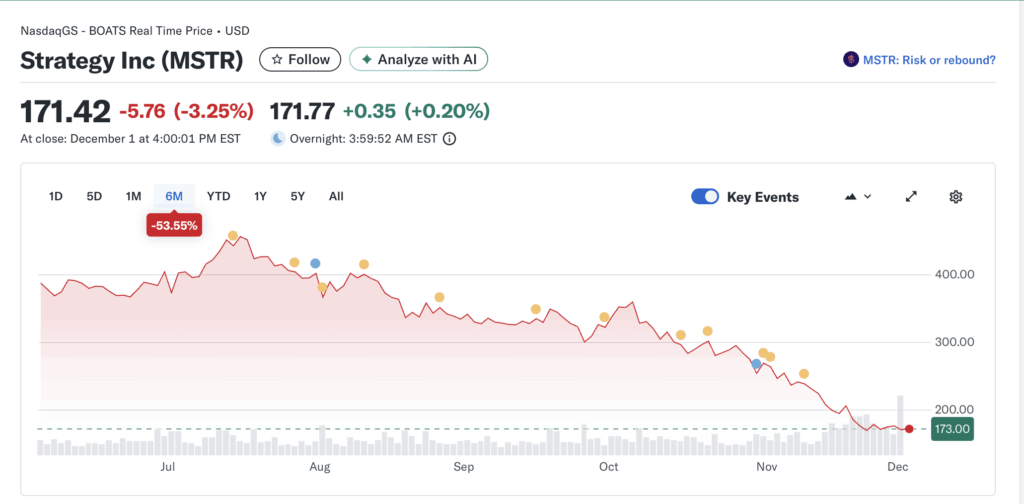Click the Follow star button
Screen dimensions: 1024x504
coord(300,59)
